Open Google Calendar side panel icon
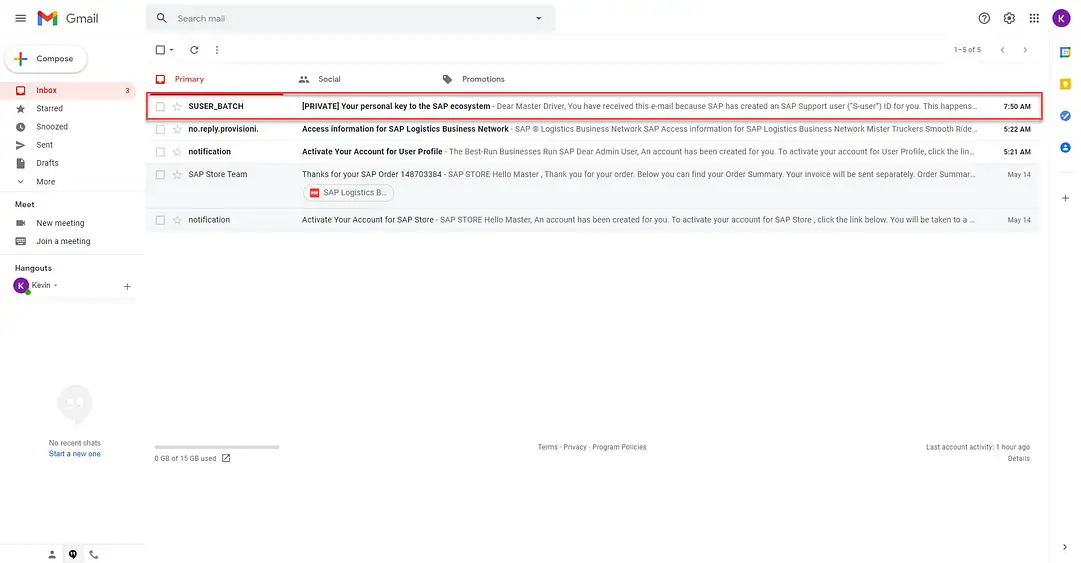 pyautogui.click(x=1065, y=52)
